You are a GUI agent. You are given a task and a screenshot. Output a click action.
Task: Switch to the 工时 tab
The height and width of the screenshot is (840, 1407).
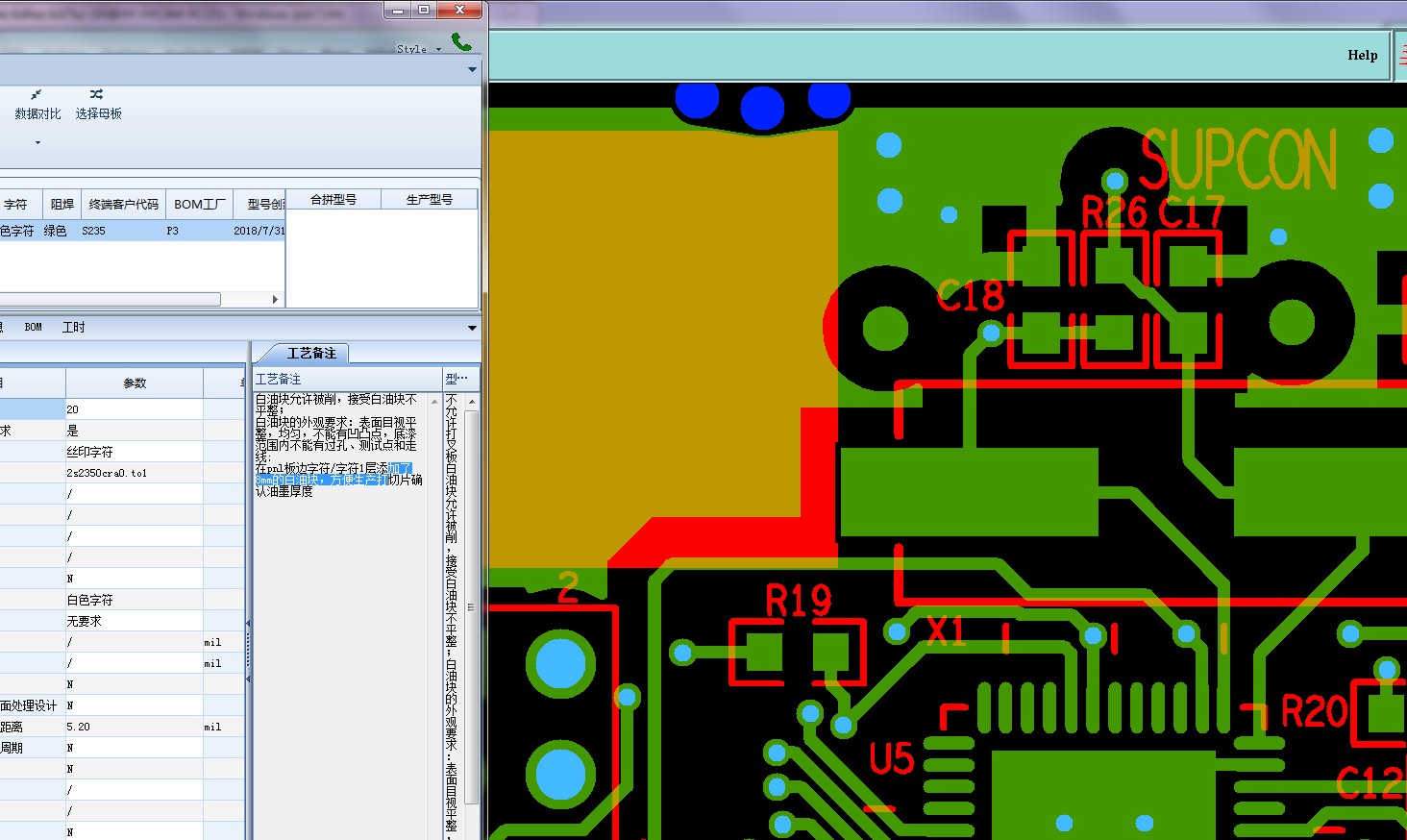coord(74,328)
